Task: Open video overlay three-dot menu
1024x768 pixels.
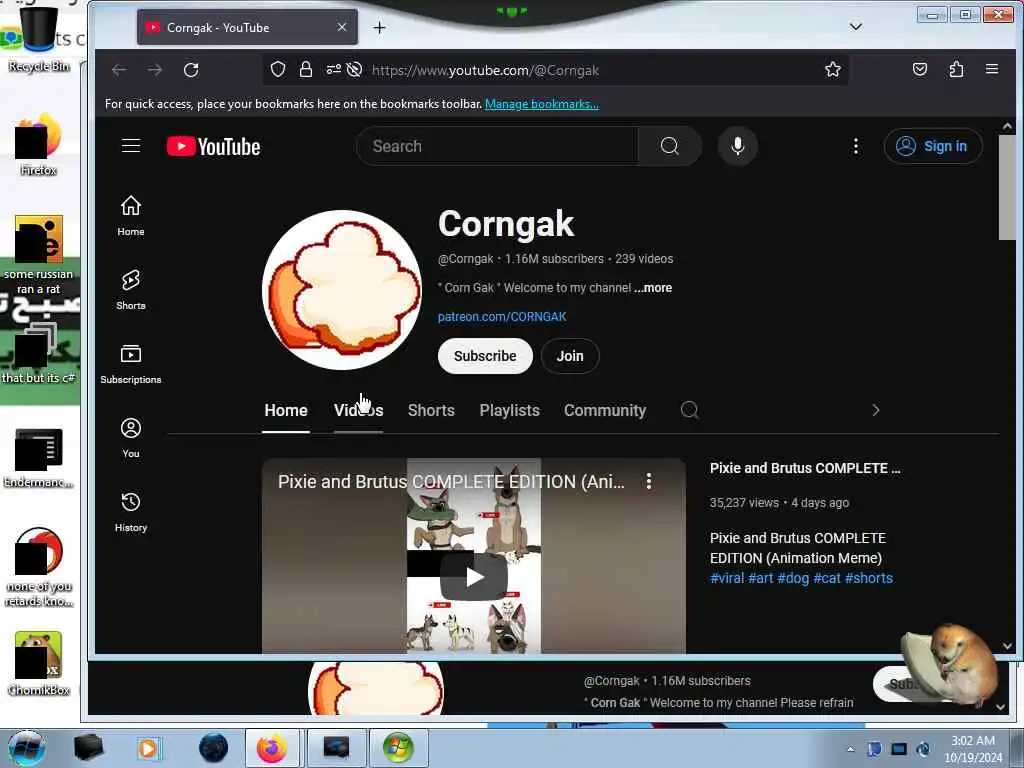Action: pos(648,481)
